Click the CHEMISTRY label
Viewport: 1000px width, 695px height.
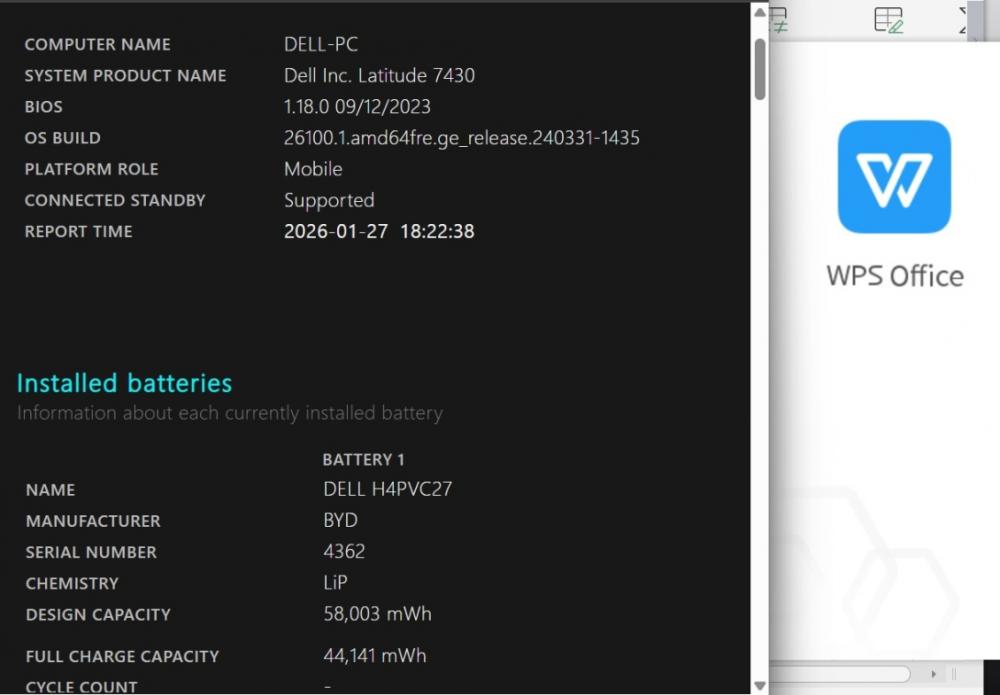click(72, 584)
